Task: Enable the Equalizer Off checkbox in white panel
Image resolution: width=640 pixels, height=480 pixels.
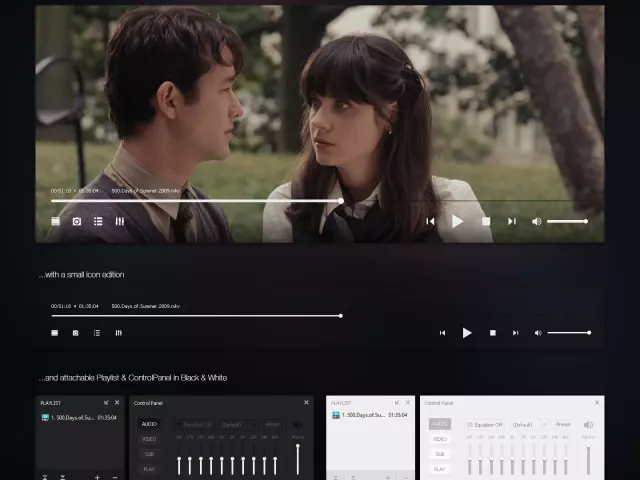Action: click(x=470, y=425)
